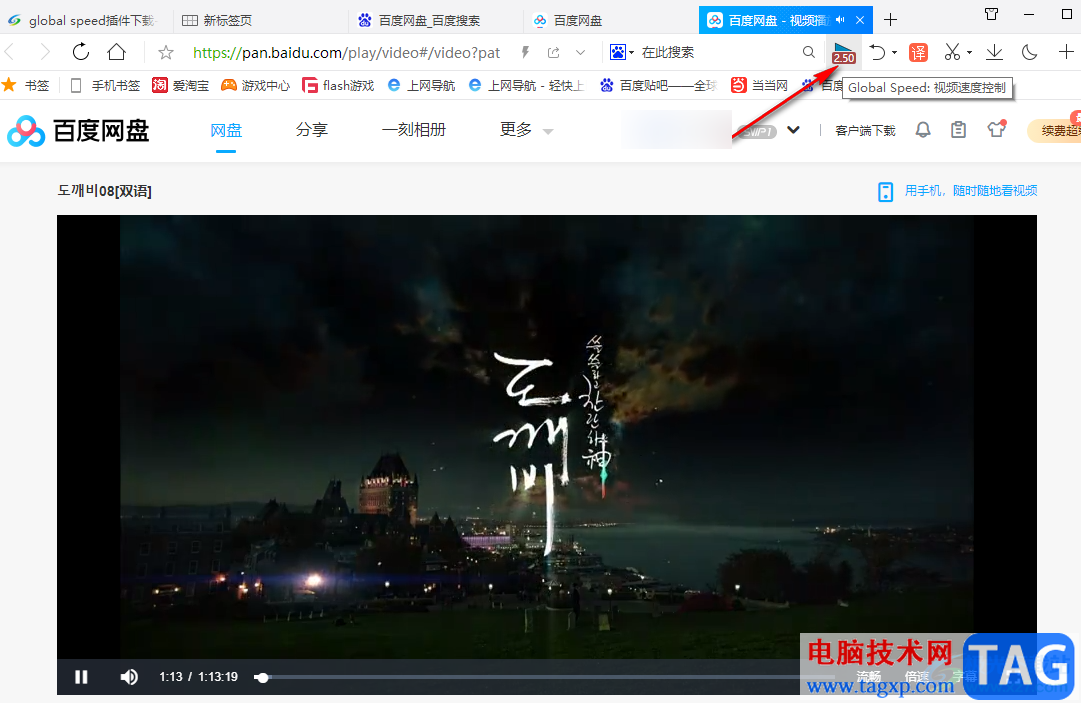Open first 上网导航 bookmark

[421, 85]
